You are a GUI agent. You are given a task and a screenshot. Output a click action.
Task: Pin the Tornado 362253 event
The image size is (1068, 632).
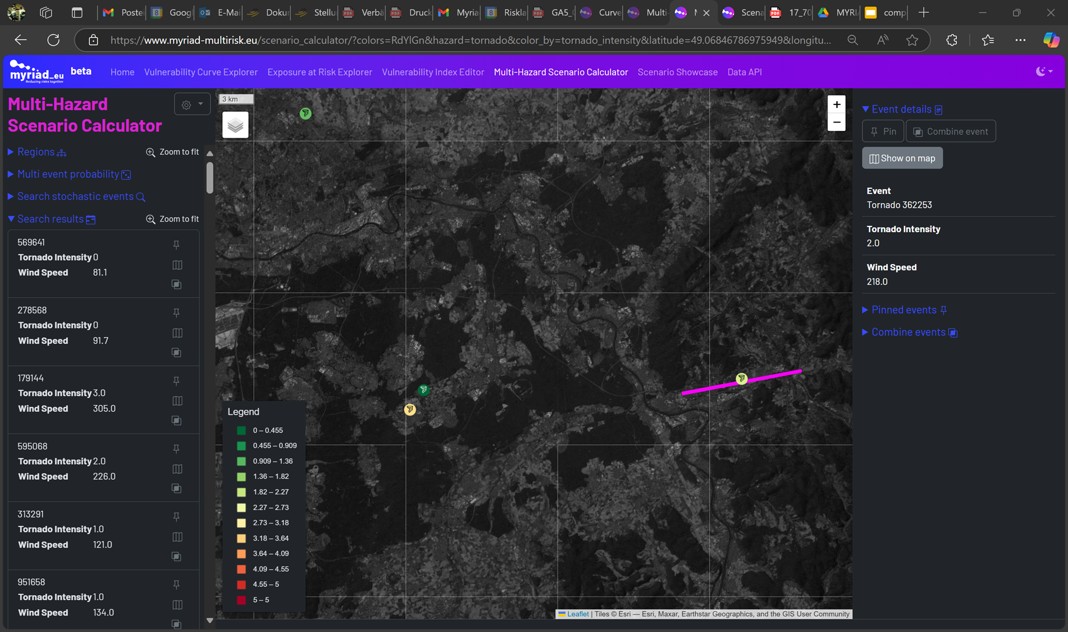[883, 131]
